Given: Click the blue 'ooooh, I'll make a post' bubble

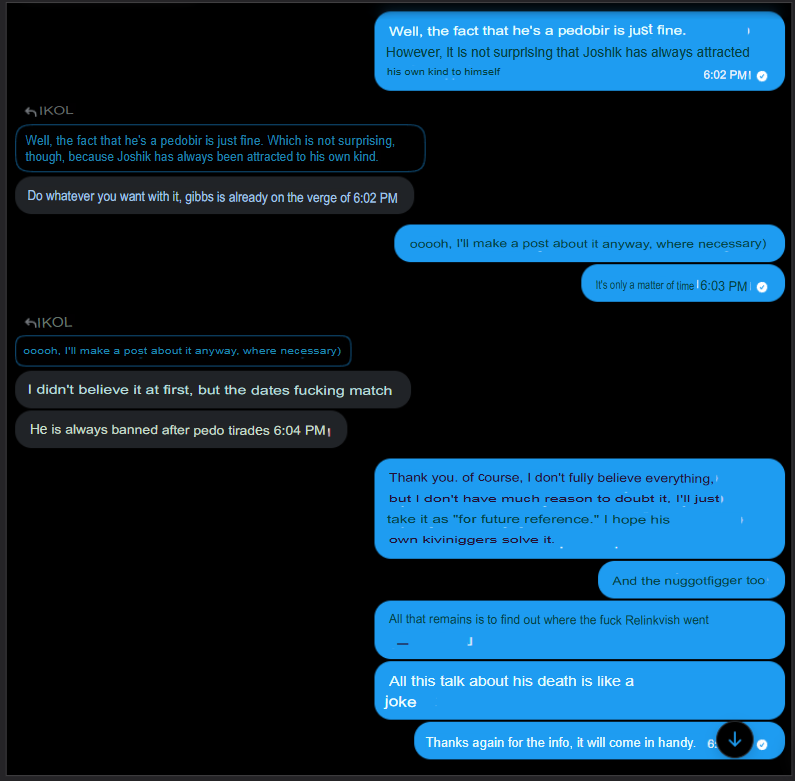Looking at the screenshot, I should 590,243.
